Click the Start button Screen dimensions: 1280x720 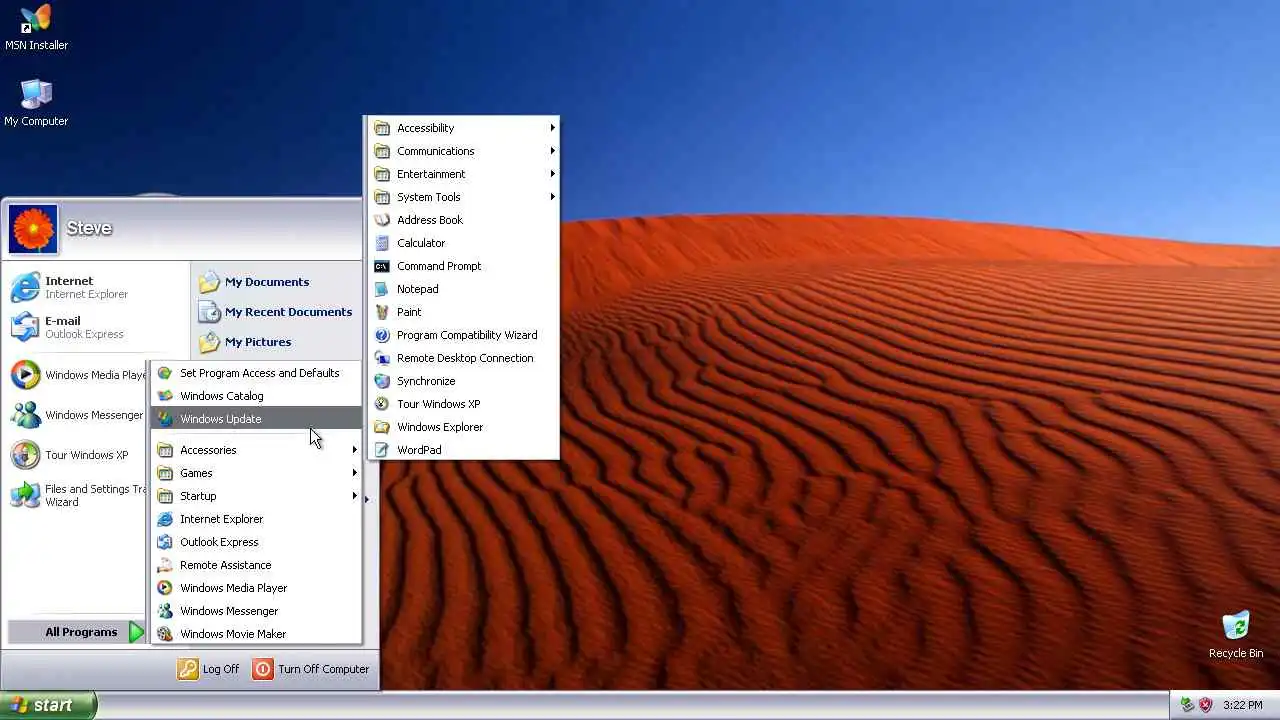[48, 705]
